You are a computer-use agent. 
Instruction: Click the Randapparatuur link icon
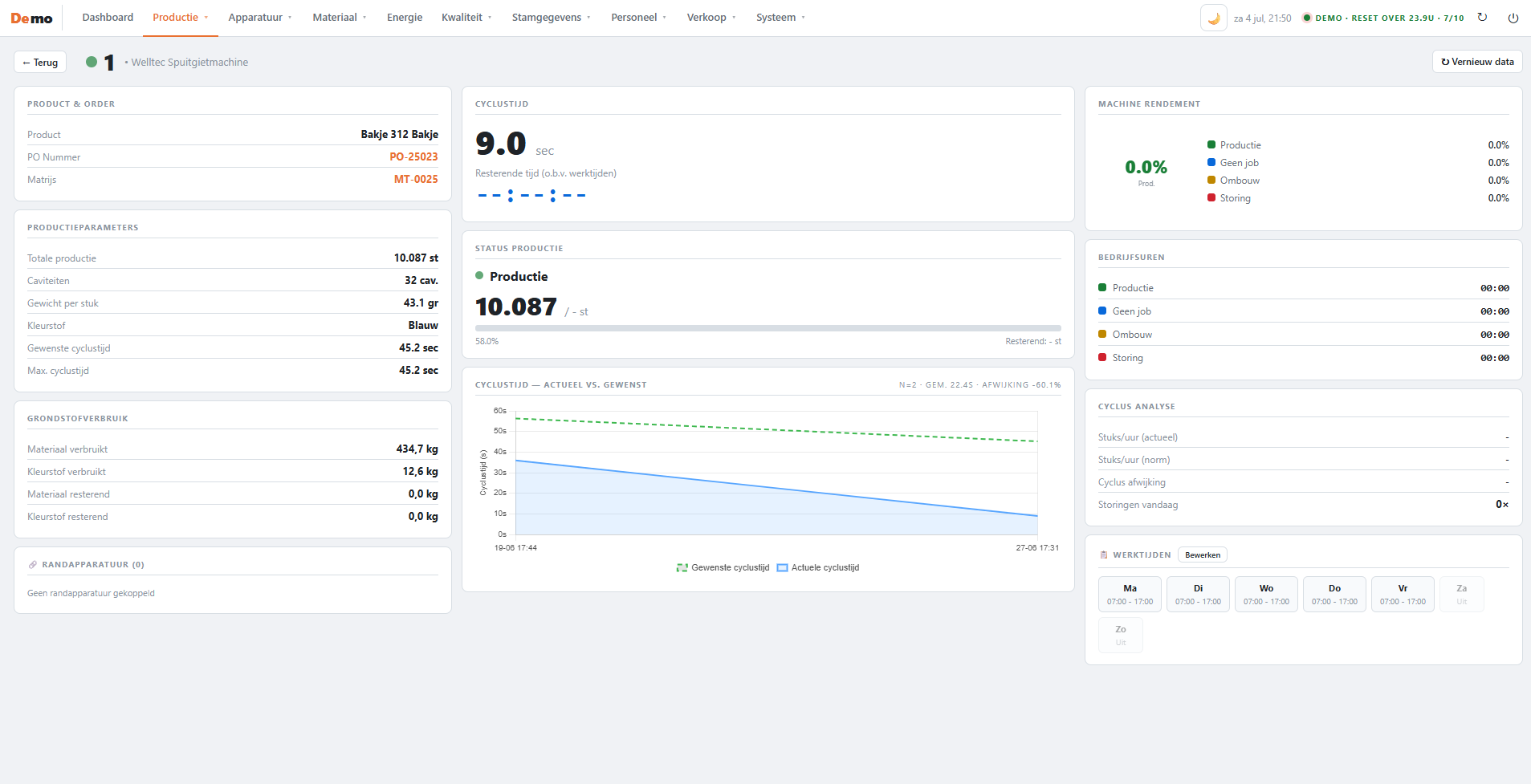(x=33, y=565)
